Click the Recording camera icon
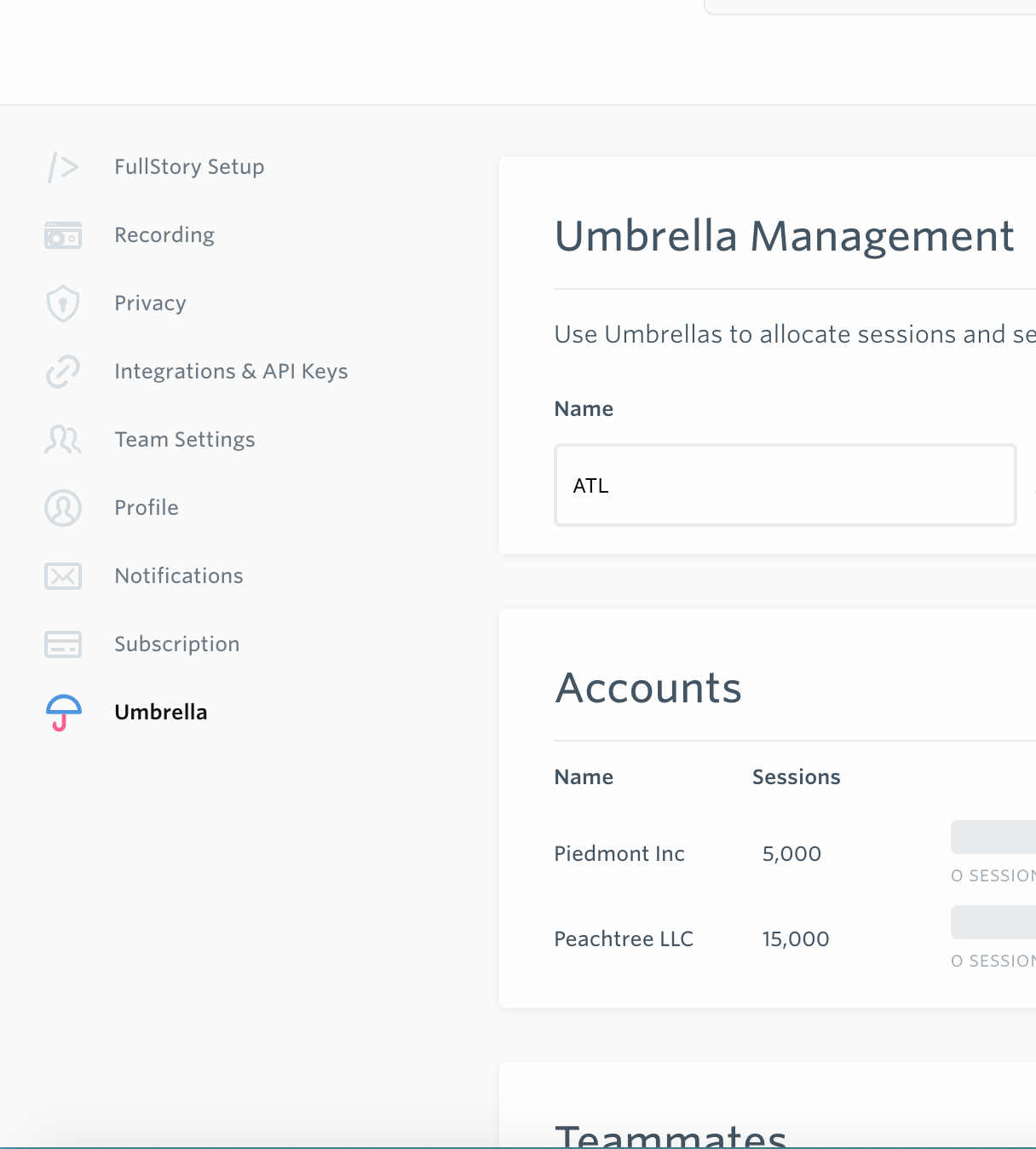Screen dimensions: 1036x1149 (x=63, y=235)
